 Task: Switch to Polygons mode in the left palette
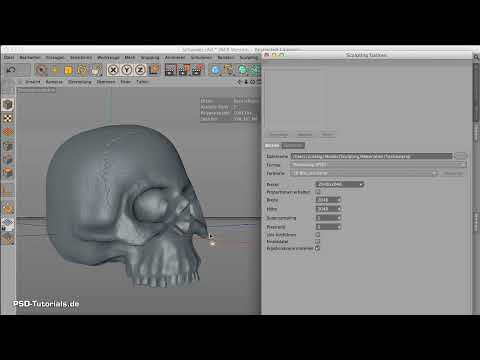[x=8, y=173]
